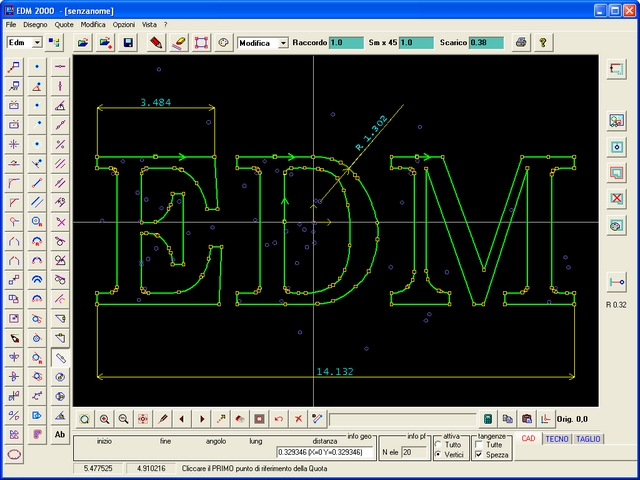Screen dimensions: 640x480
Task: Select the Tutto radio button under attiva
Action: pos(438,444)
